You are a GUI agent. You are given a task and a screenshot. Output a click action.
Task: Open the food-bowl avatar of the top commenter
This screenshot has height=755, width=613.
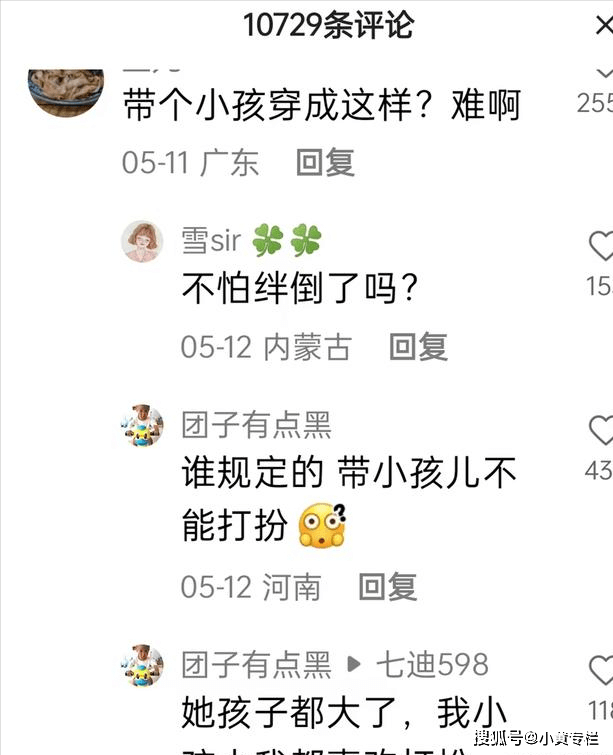tap(66, 92)
